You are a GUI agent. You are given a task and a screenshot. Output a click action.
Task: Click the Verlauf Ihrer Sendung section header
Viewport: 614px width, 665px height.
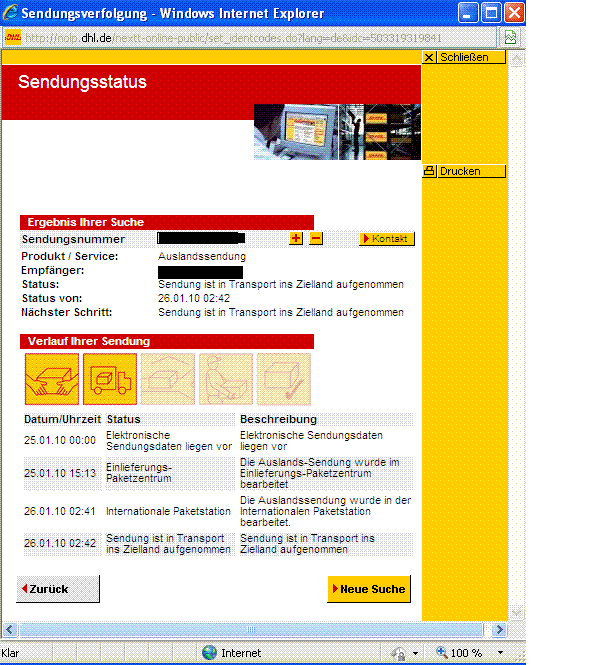tap(167, 341)
